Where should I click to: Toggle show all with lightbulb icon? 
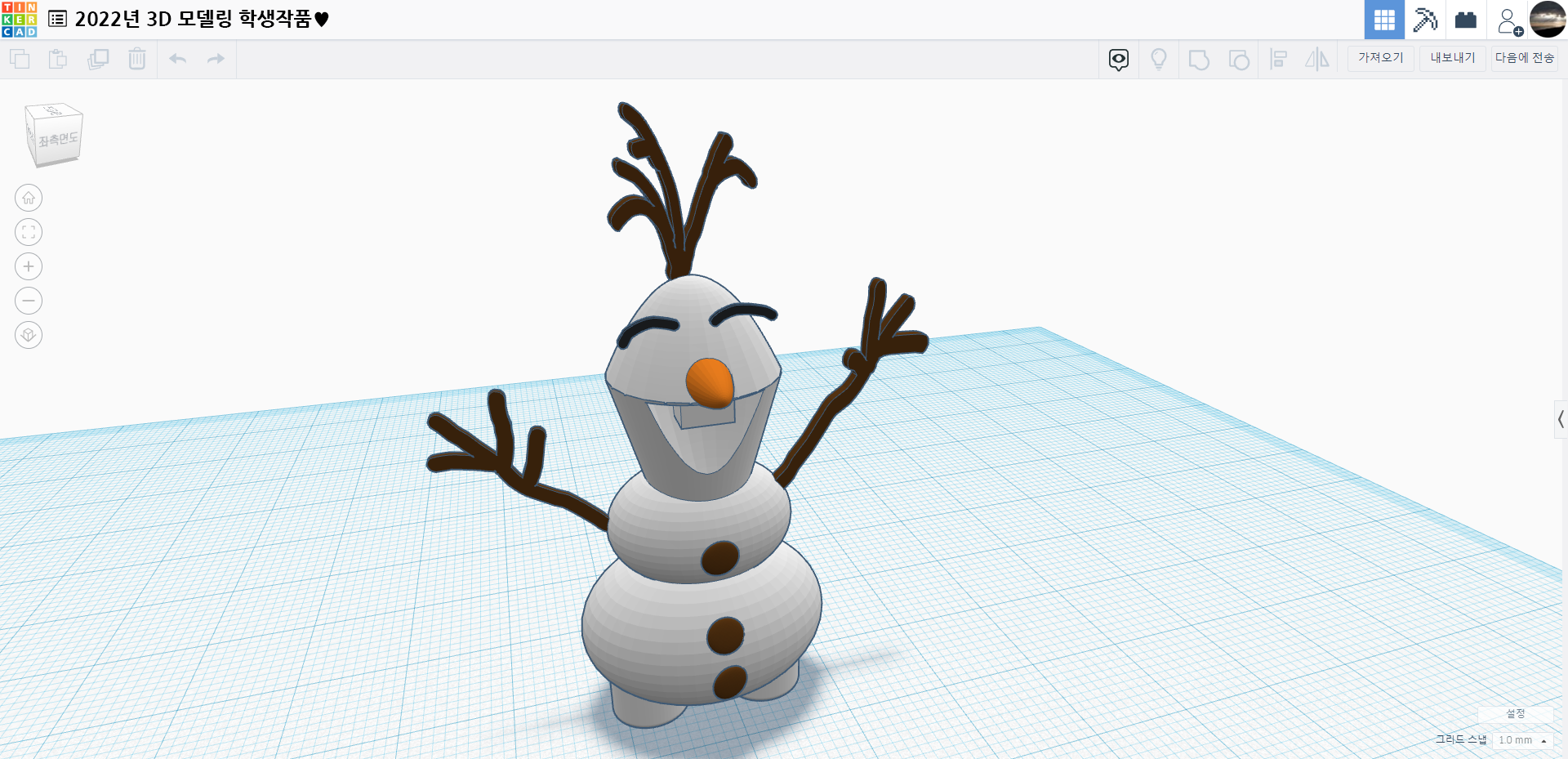tap(1159, 59)
